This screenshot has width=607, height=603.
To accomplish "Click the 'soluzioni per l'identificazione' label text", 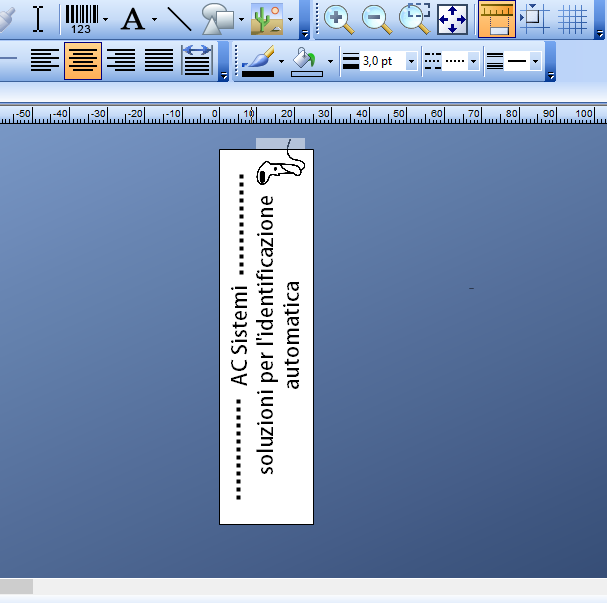I will [x=266, y=335].
